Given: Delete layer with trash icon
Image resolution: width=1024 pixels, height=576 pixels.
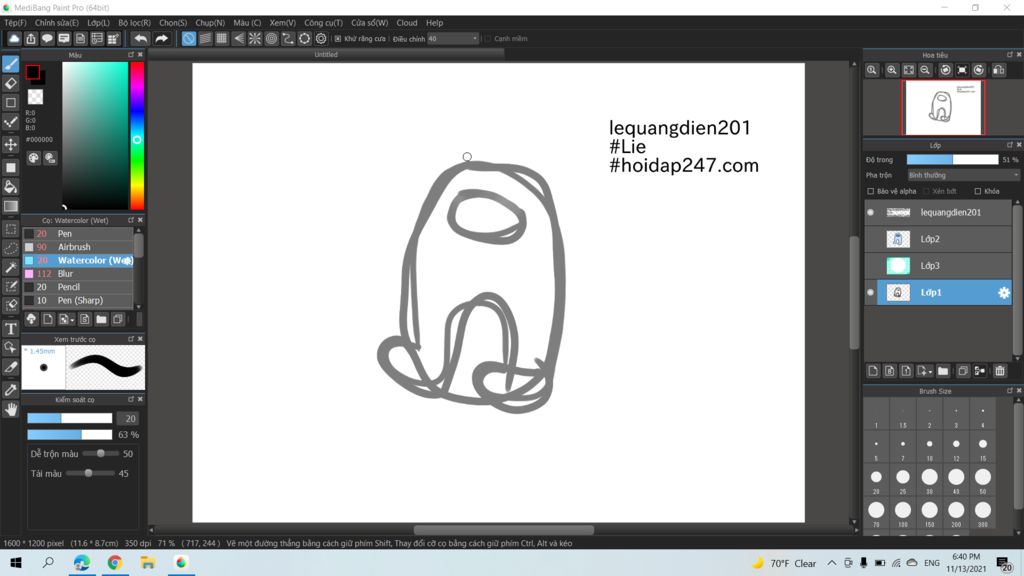Looking at the screenshot, I should click(x=1000, y=371).
